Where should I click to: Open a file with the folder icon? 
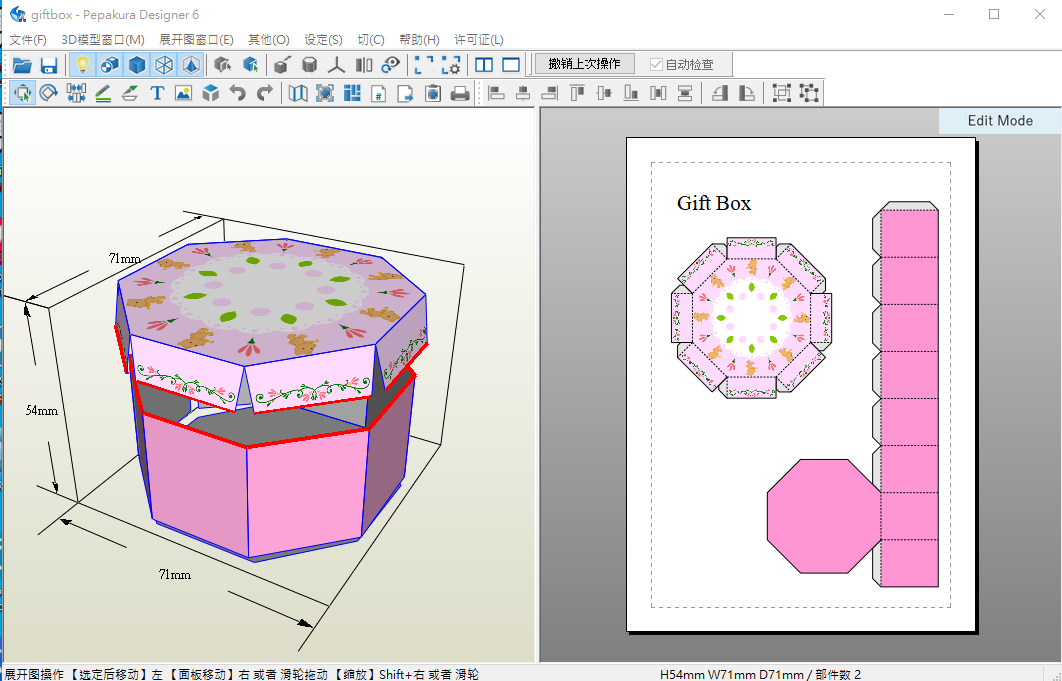coord(22,65)
